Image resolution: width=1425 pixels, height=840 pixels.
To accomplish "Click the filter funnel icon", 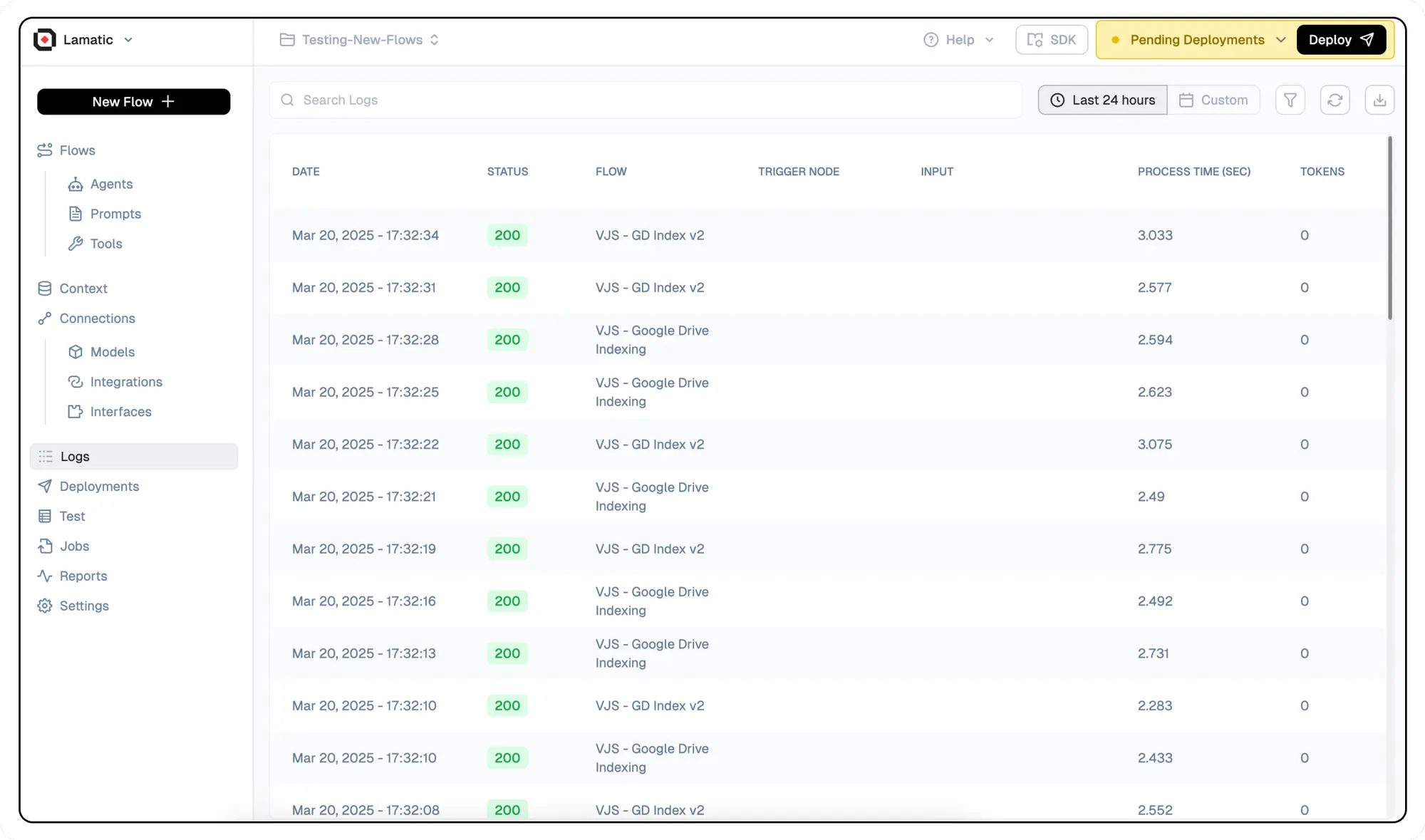I will point(1290,100).
